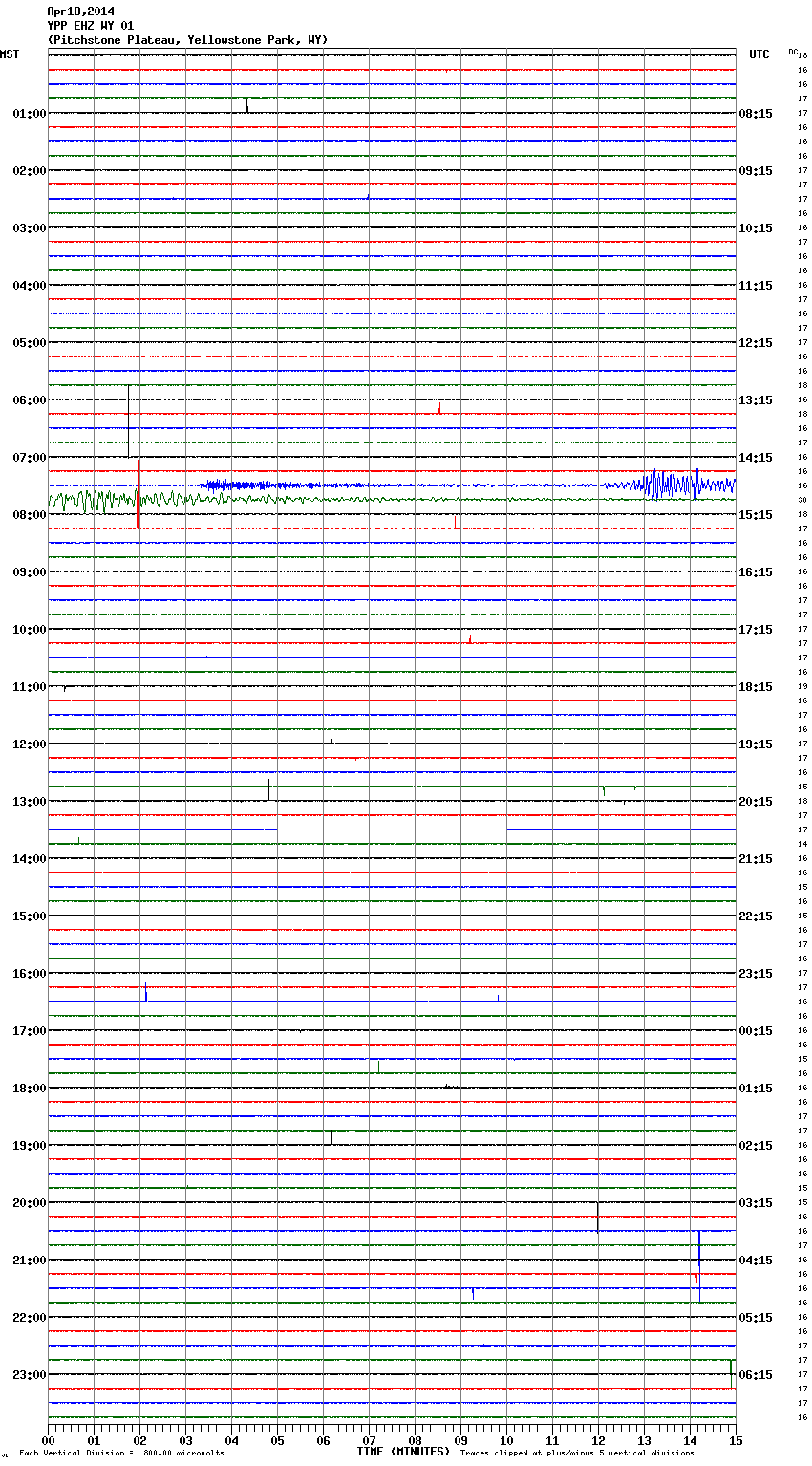This screenshot has height=1466, width=812.
Task: Select the 14:00 MST time label
Action: (29, 859)
